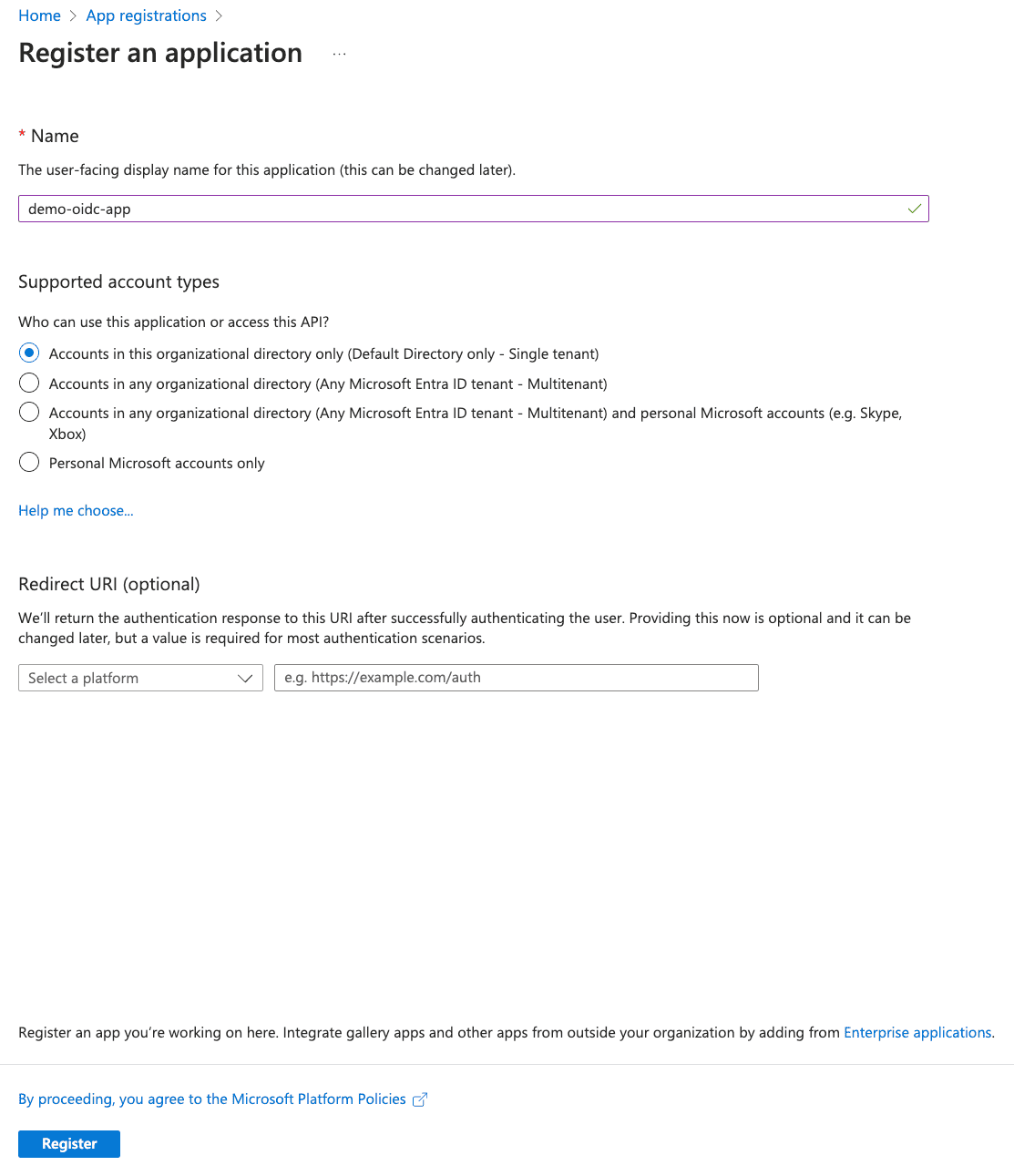Select the single tenant account type option
This screenshot has width=1014, height=1176.
tap(28, 353)
